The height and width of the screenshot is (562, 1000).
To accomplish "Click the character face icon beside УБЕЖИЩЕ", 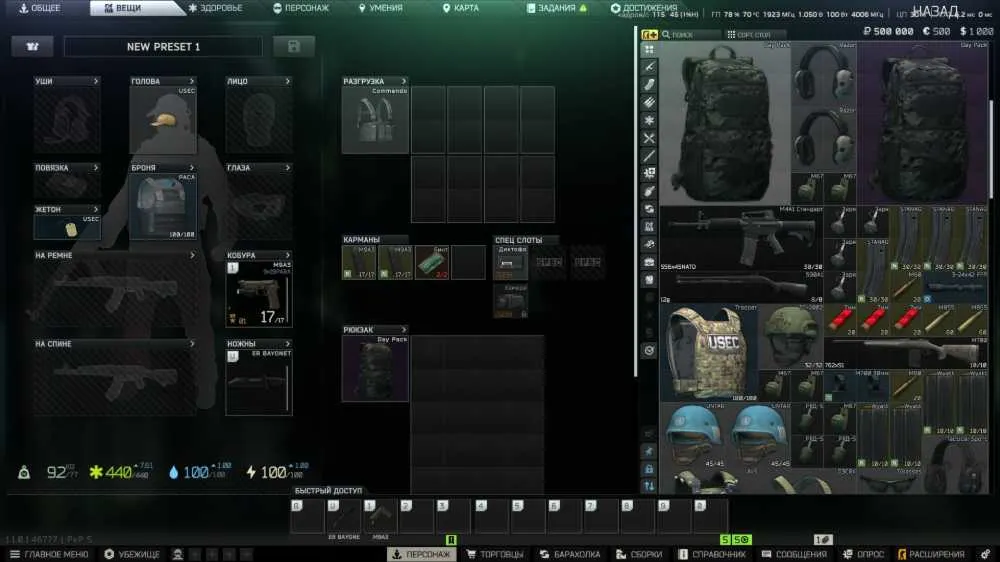I will pyautogui.click(x=178, y=554).
